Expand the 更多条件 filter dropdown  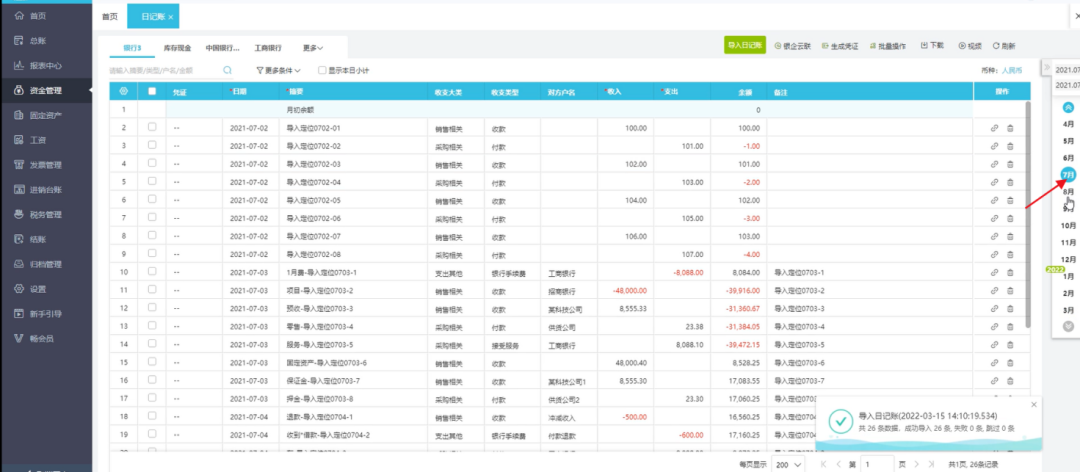tap(280, 71)
